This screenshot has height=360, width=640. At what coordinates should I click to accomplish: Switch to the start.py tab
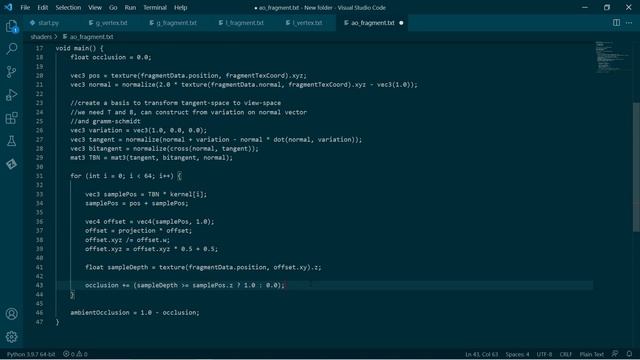click(x=48, y=23)
